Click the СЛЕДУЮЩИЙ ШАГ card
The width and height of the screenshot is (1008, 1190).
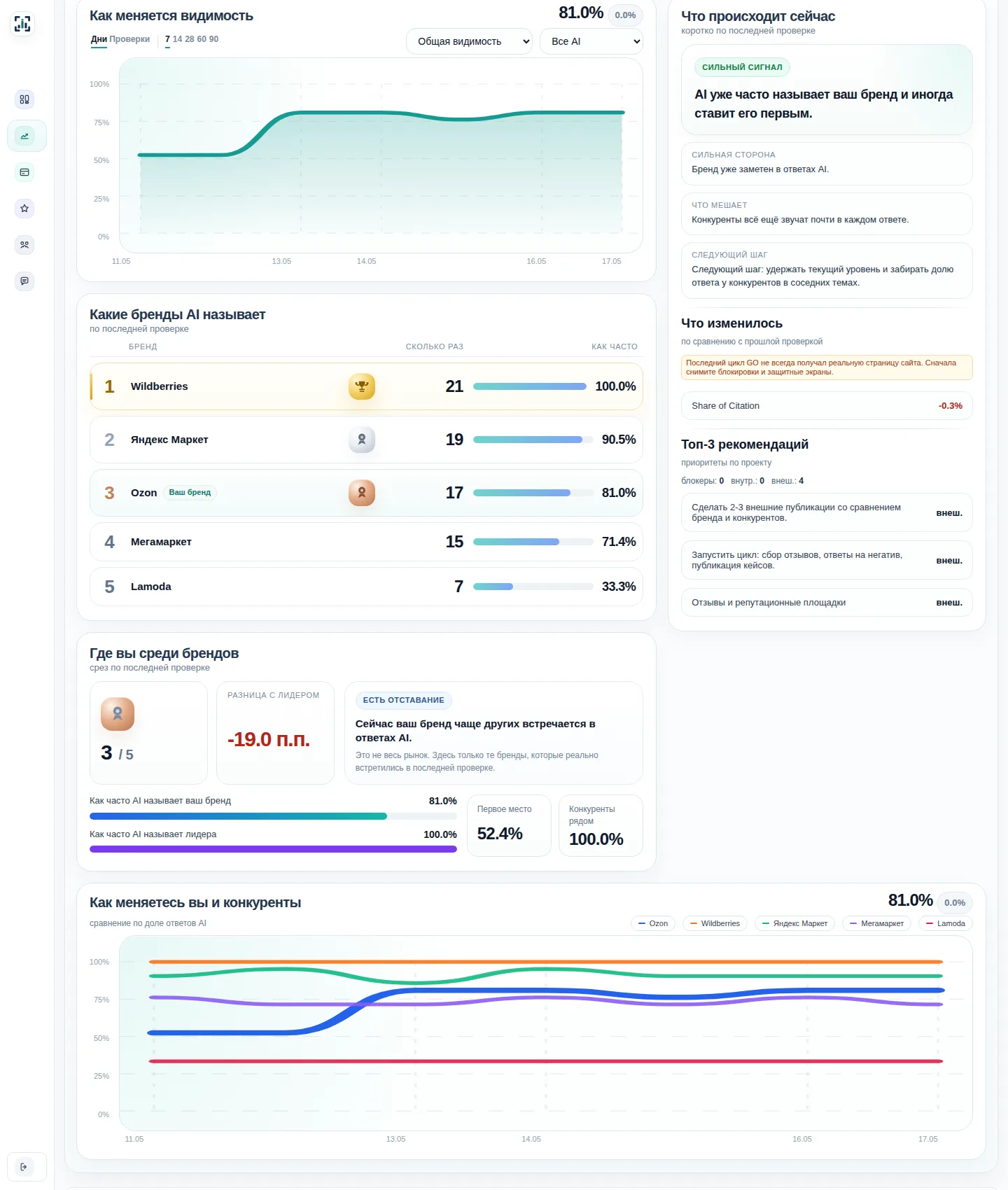pos(827,271)
